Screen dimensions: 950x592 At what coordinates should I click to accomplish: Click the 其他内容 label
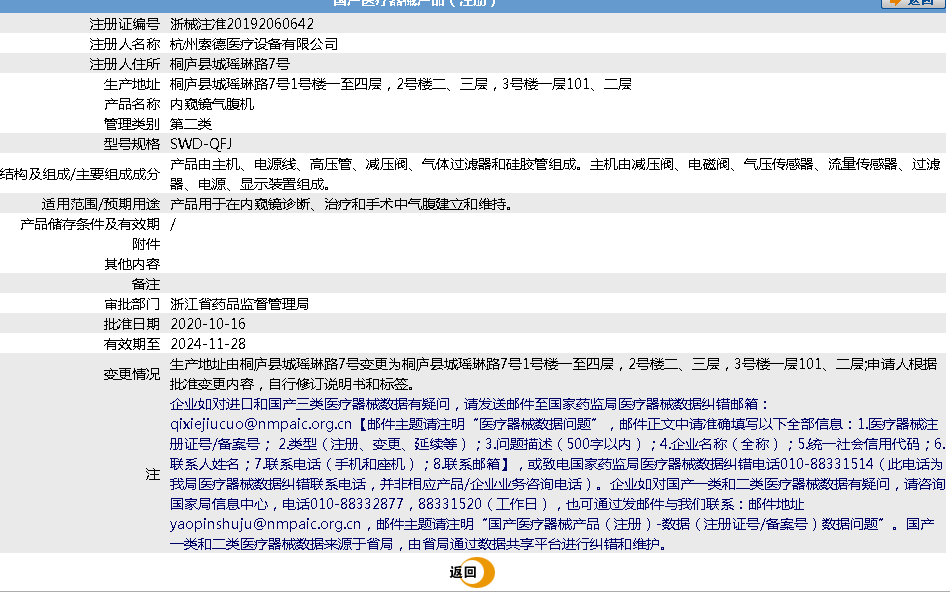tap(131, 264)
